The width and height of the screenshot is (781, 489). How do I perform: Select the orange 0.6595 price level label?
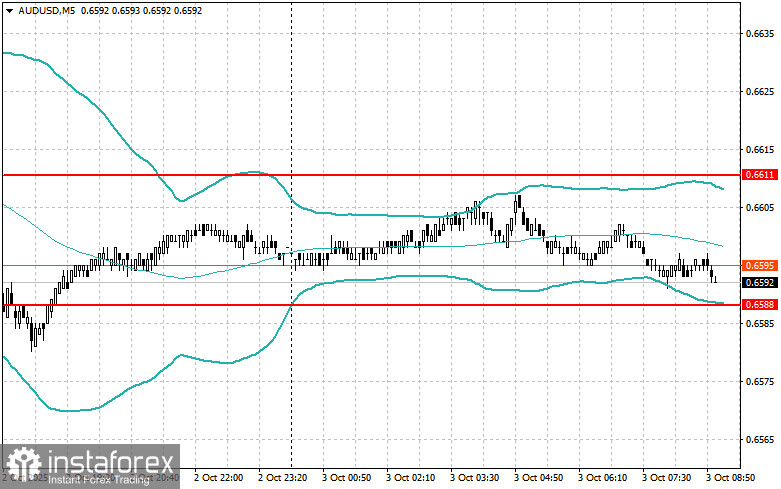pos(760,265)
